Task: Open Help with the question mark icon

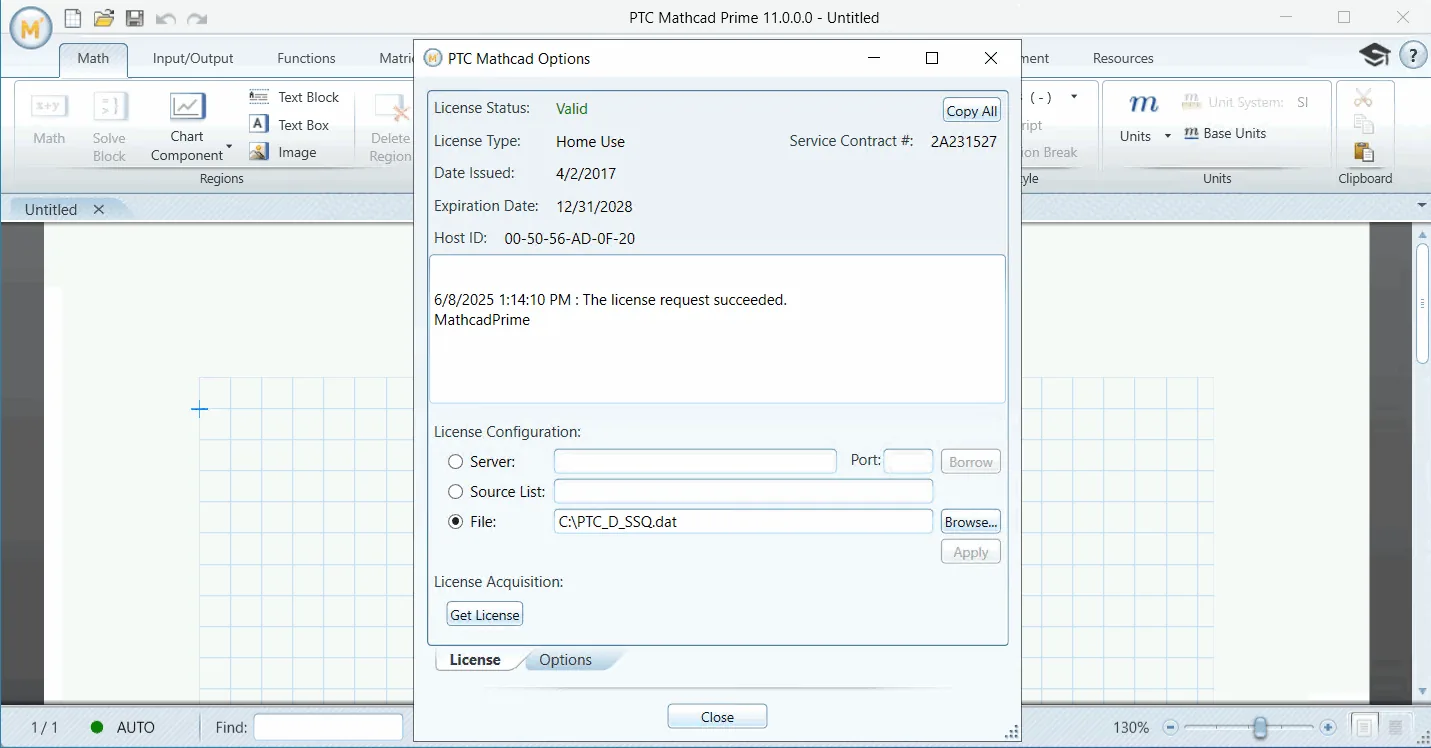Action: pos(1413,56)
